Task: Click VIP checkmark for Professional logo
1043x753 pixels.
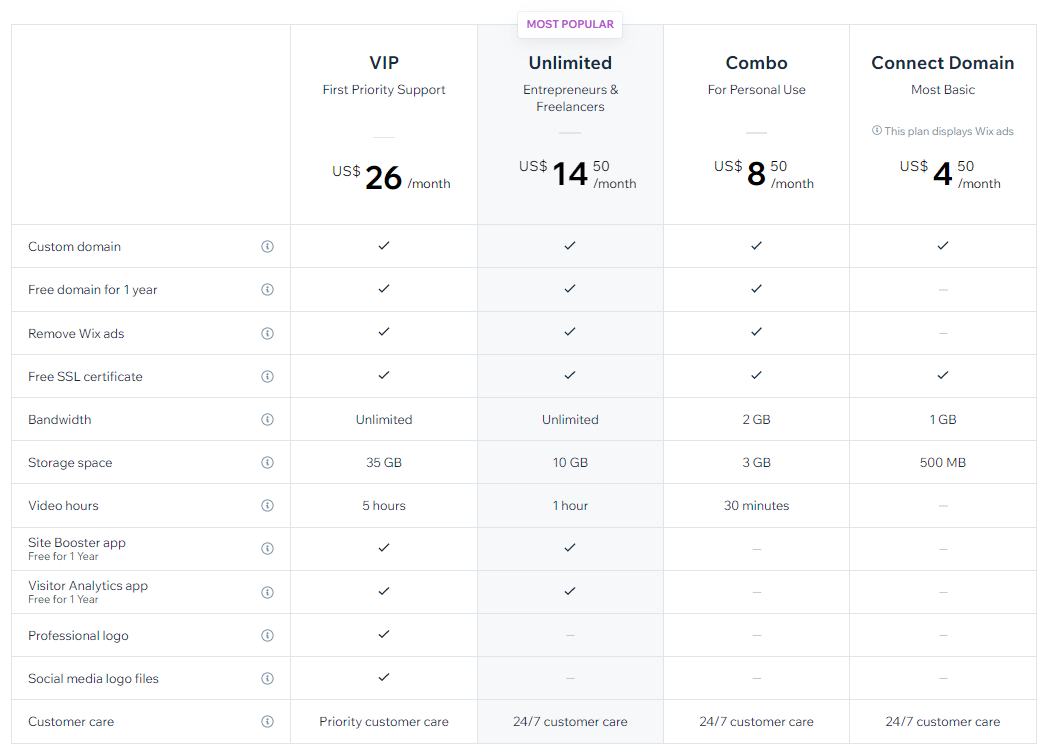Action: click(x=384, y=635)
